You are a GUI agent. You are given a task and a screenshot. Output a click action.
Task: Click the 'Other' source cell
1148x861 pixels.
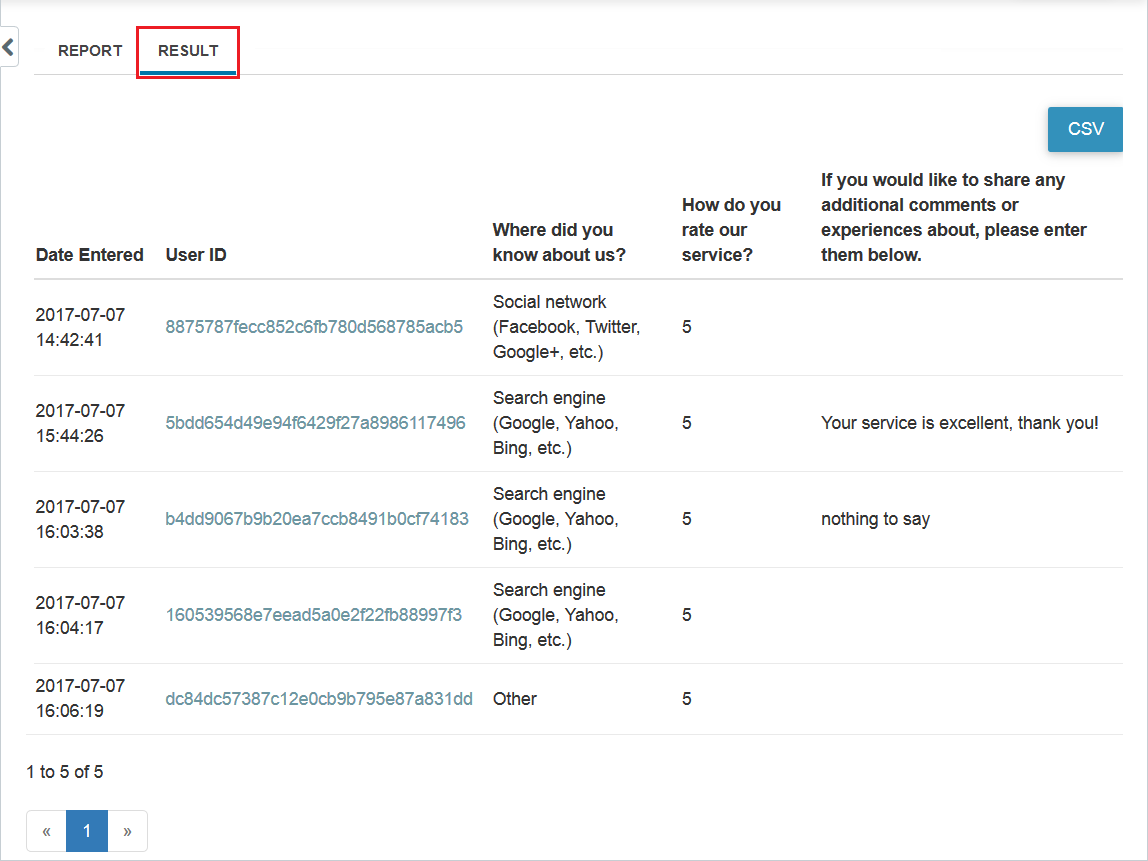515,699
